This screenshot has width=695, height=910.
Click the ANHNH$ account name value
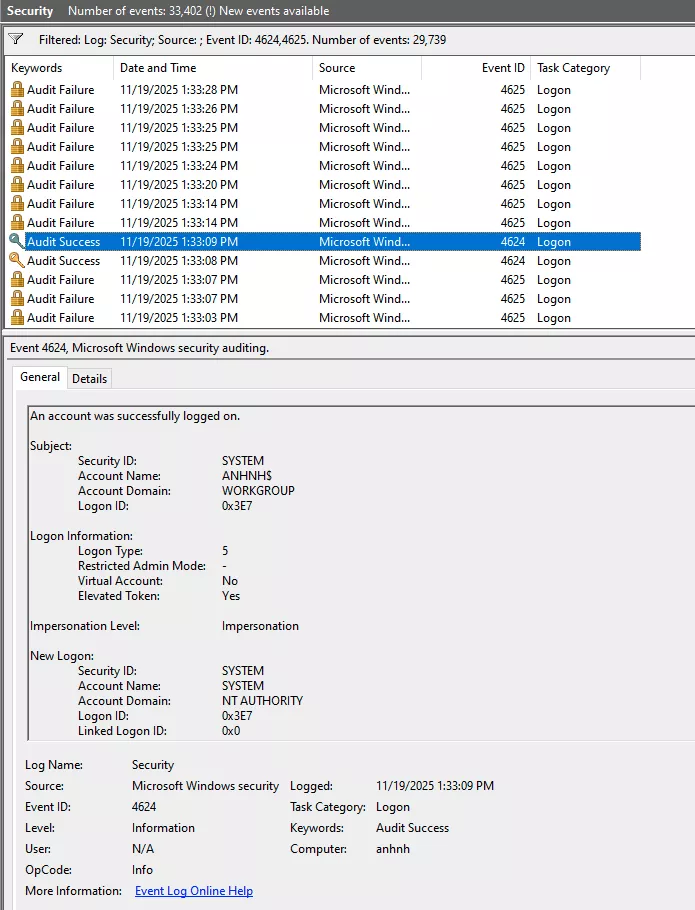coord(249,477)
